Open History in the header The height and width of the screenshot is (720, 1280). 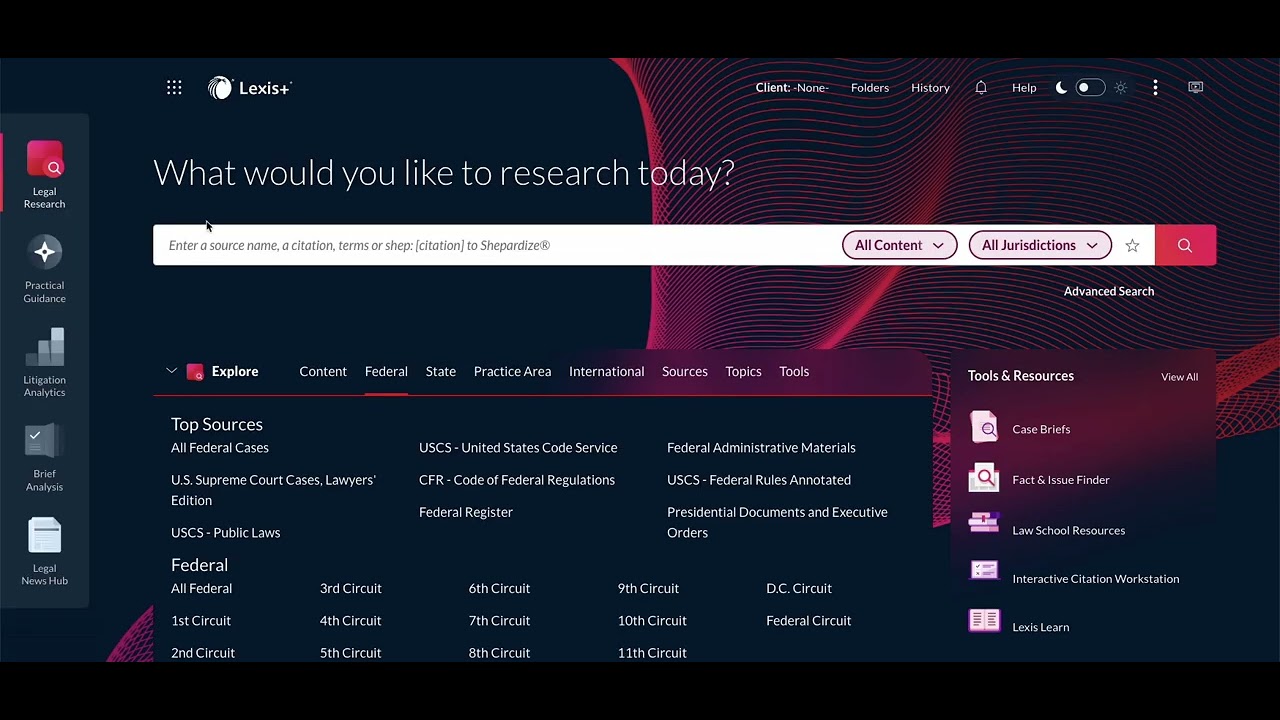(x=930, y=88)
